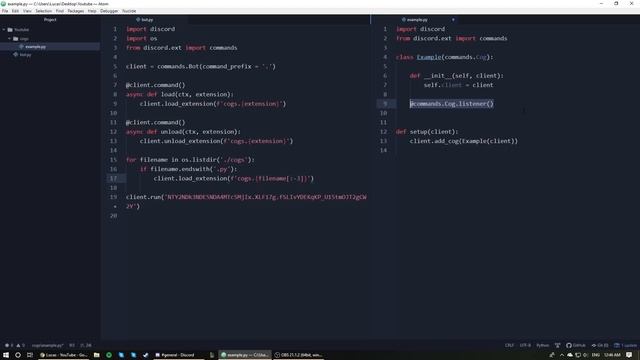This screenshot has width=640, height=360.
Task: Open the Windows Start menu
Action: pos(6,355)
